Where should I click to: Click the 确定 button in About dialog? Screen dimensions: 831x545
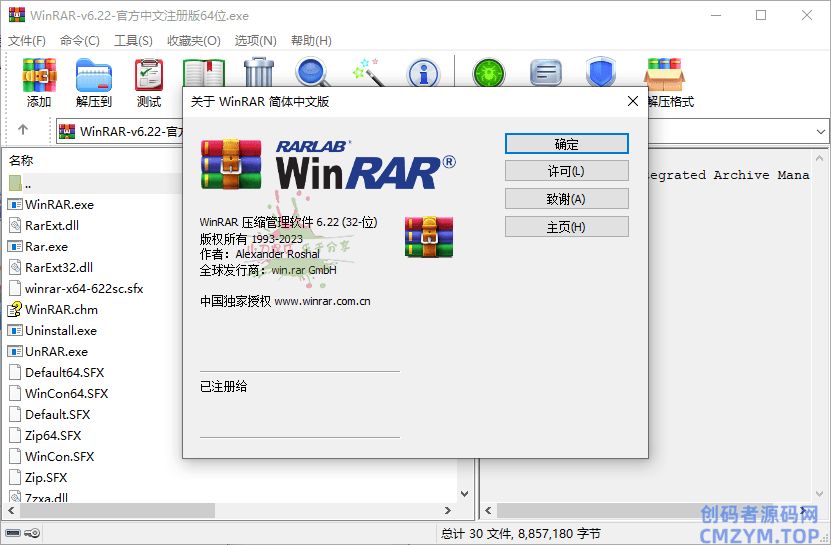point(566,144)
